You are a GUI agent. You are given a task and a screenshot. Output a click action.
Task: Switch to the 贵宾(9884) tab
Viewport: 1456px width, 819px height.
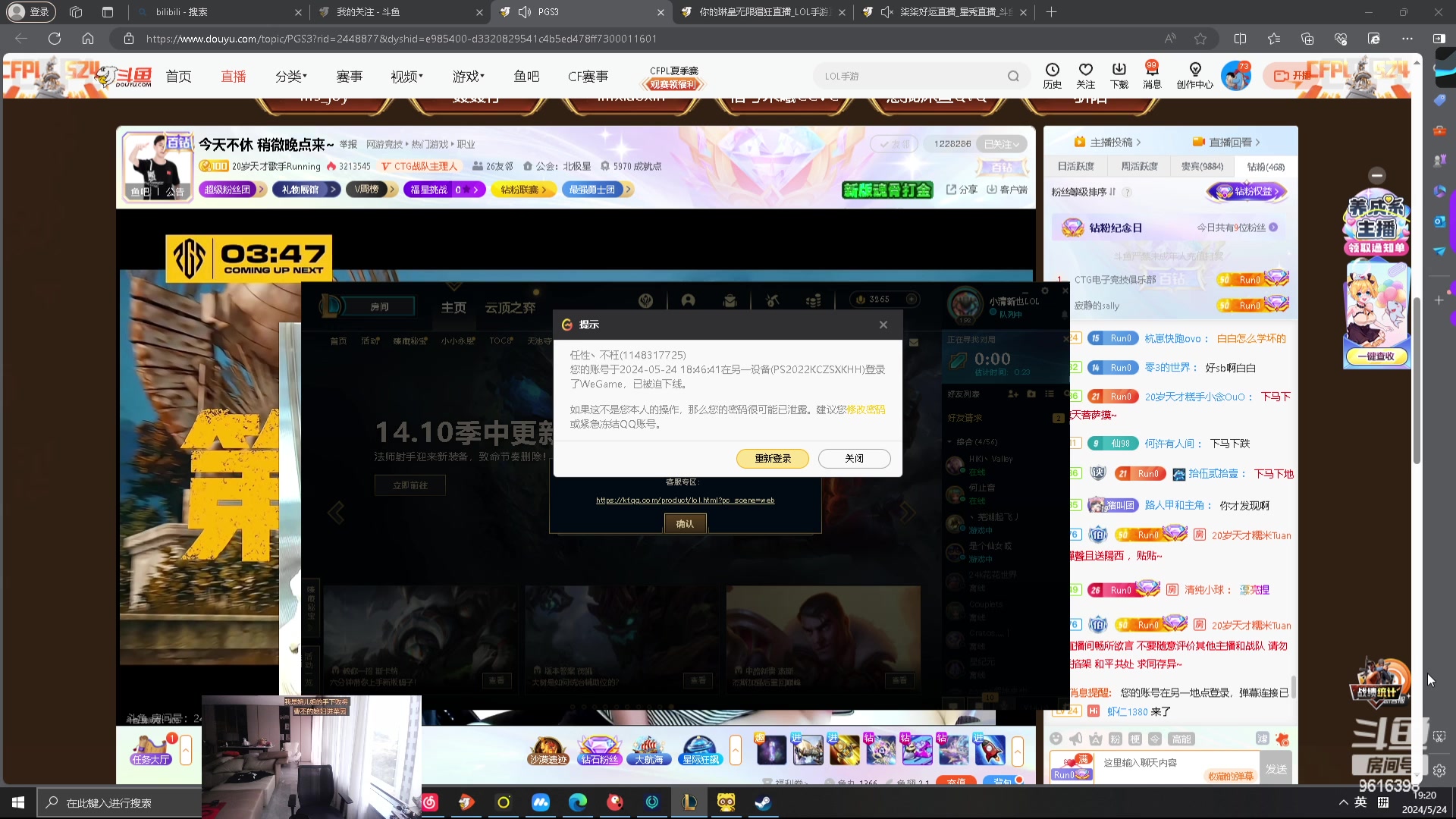coord(1202,166)
